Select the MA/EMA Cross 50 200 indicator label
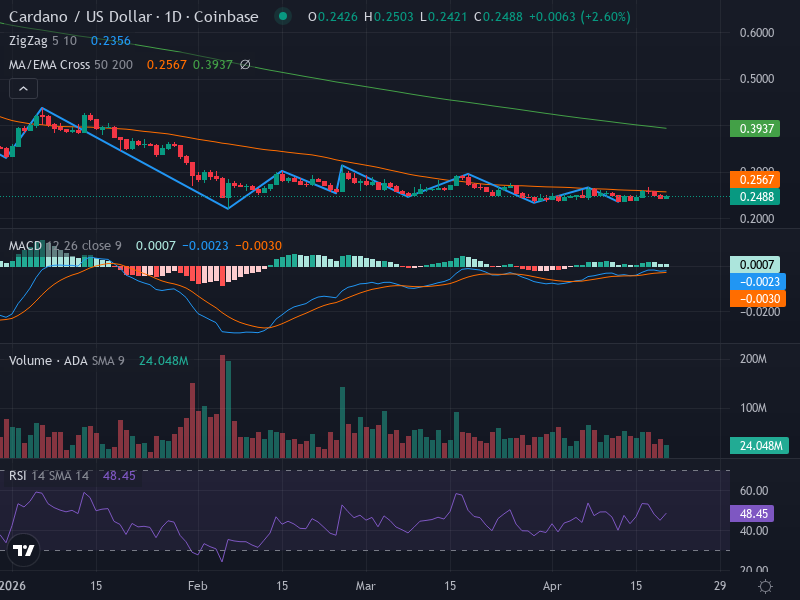This screenshot has height=600, width=800. point(71,65)
